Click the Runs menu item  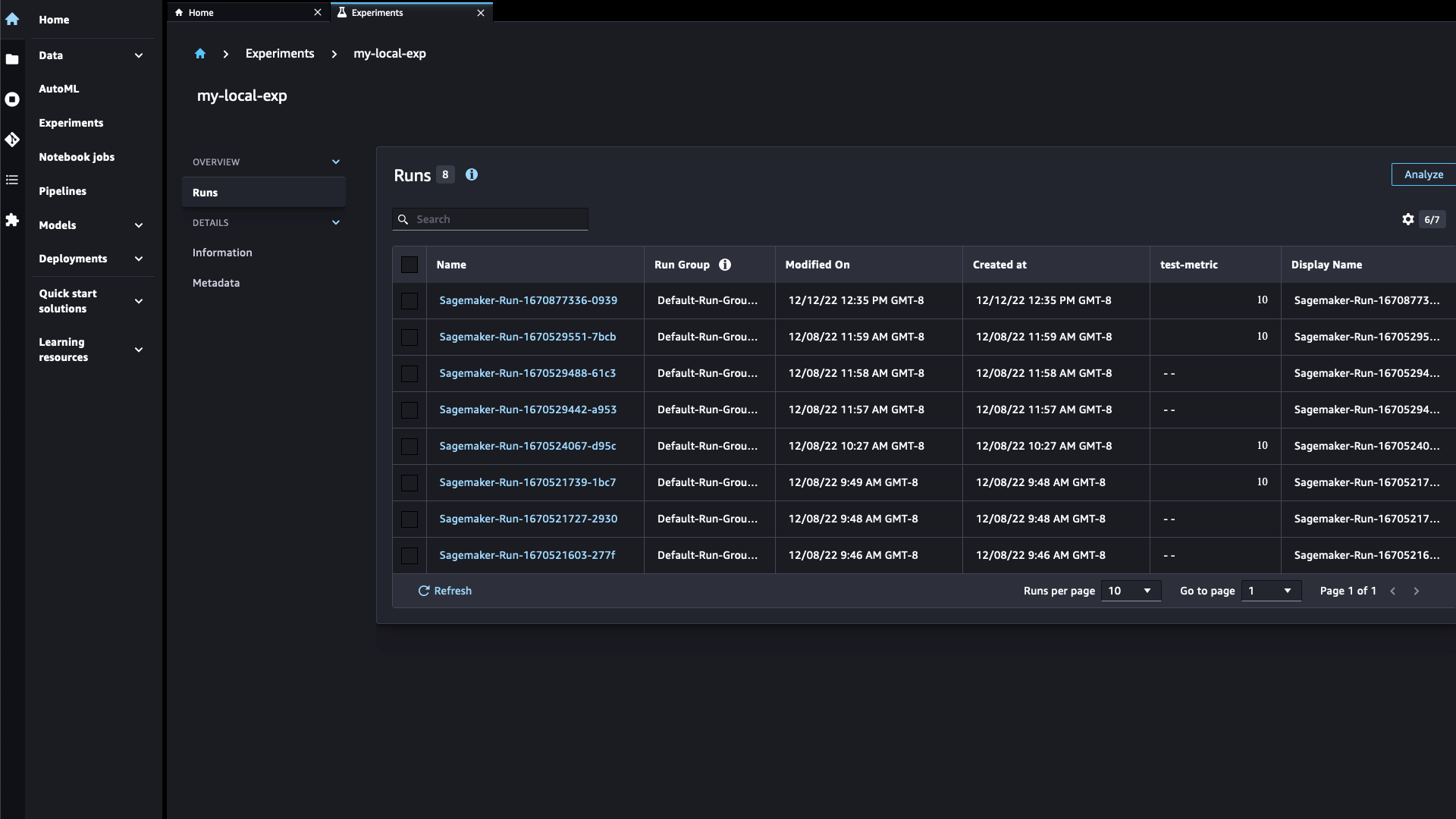pyautogui.click(x=205, y=192)
